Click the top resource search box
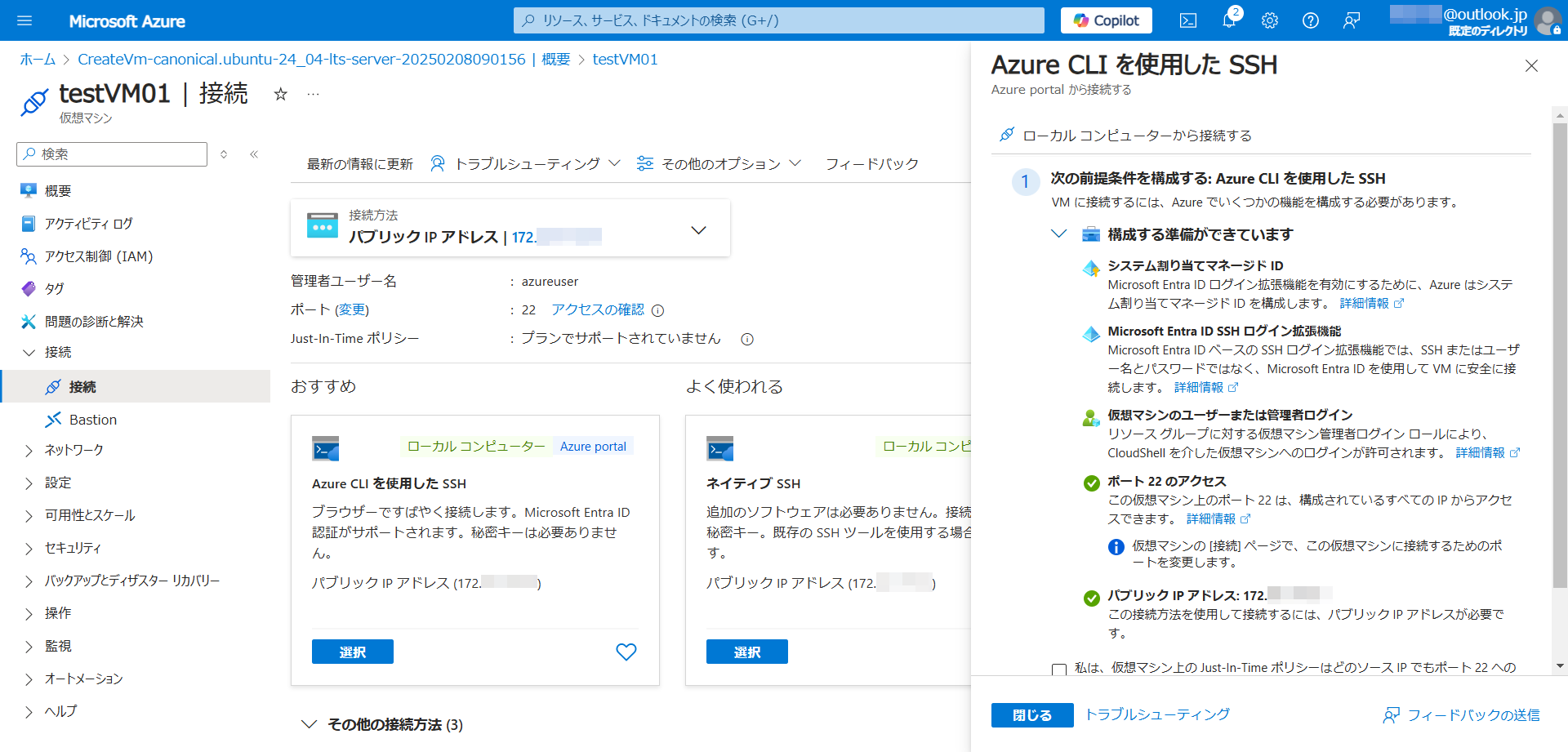1568x752 pixels. pos(778,20)
